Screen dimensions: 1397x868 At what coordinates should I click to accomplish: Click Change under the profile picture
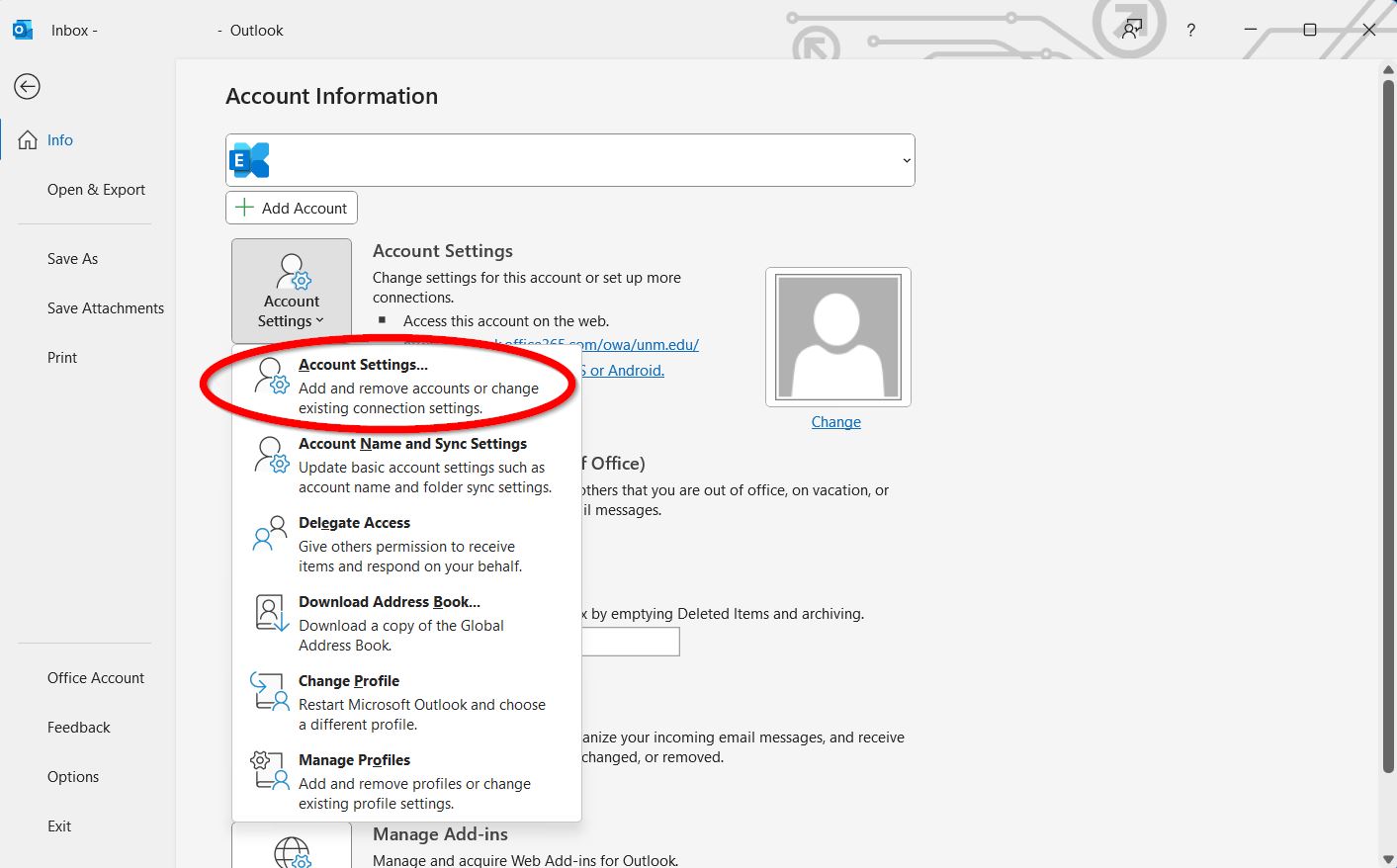pos(836,422)
